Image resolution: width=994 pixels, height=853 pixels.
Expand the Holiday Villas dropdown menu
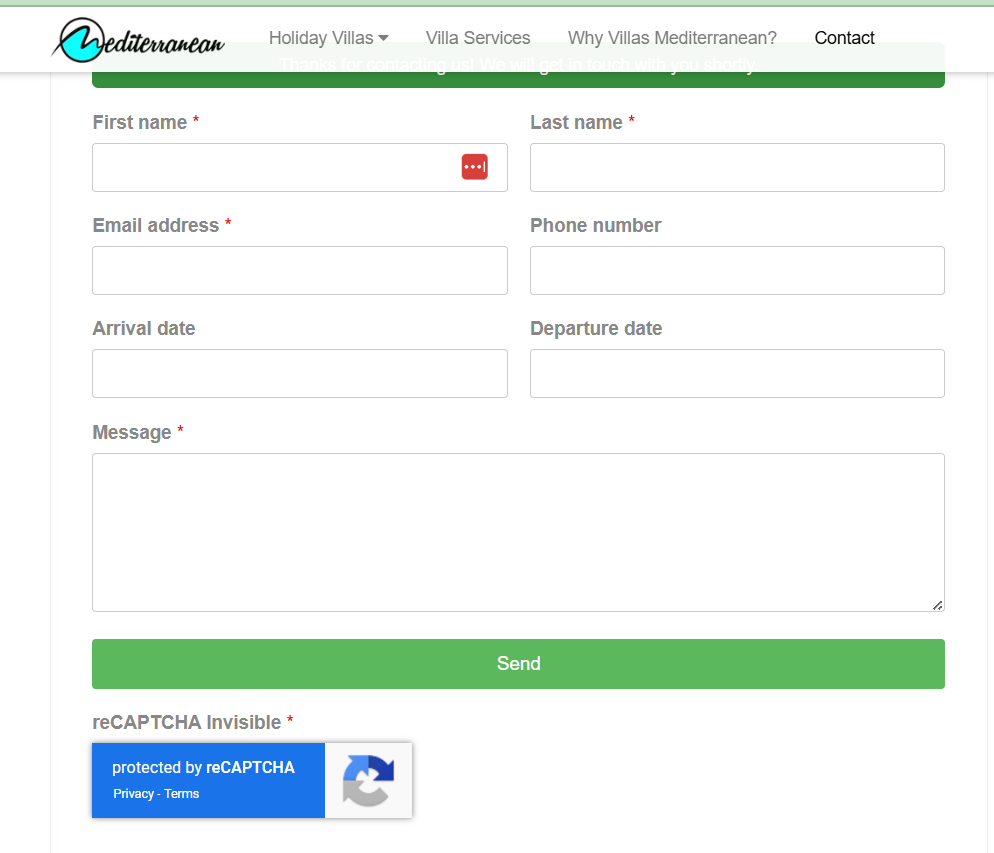coord(328,38)
